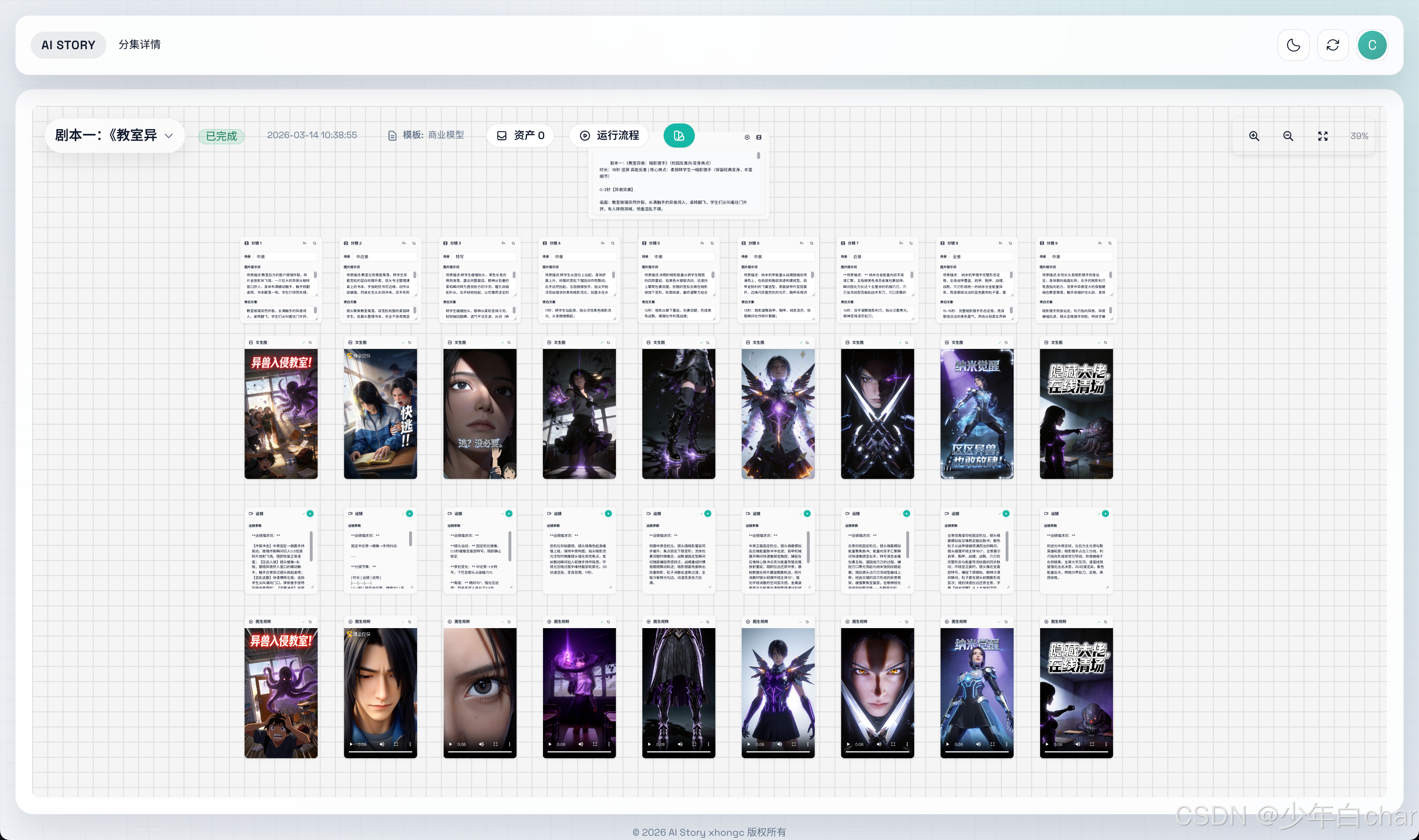Toggle dark mode with the moon icon
Image resolution: width=1419 pixels, height=840 pixels.
point(1293,45)
